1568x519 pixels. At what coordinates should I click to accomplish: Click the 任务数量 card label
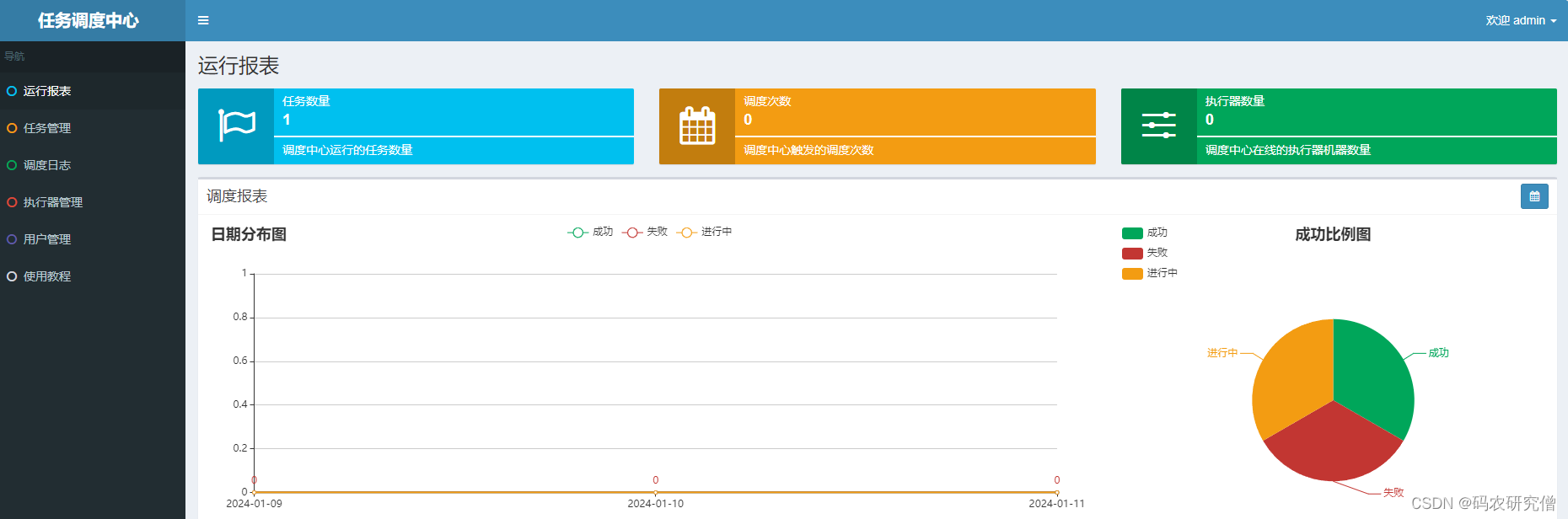306,101
